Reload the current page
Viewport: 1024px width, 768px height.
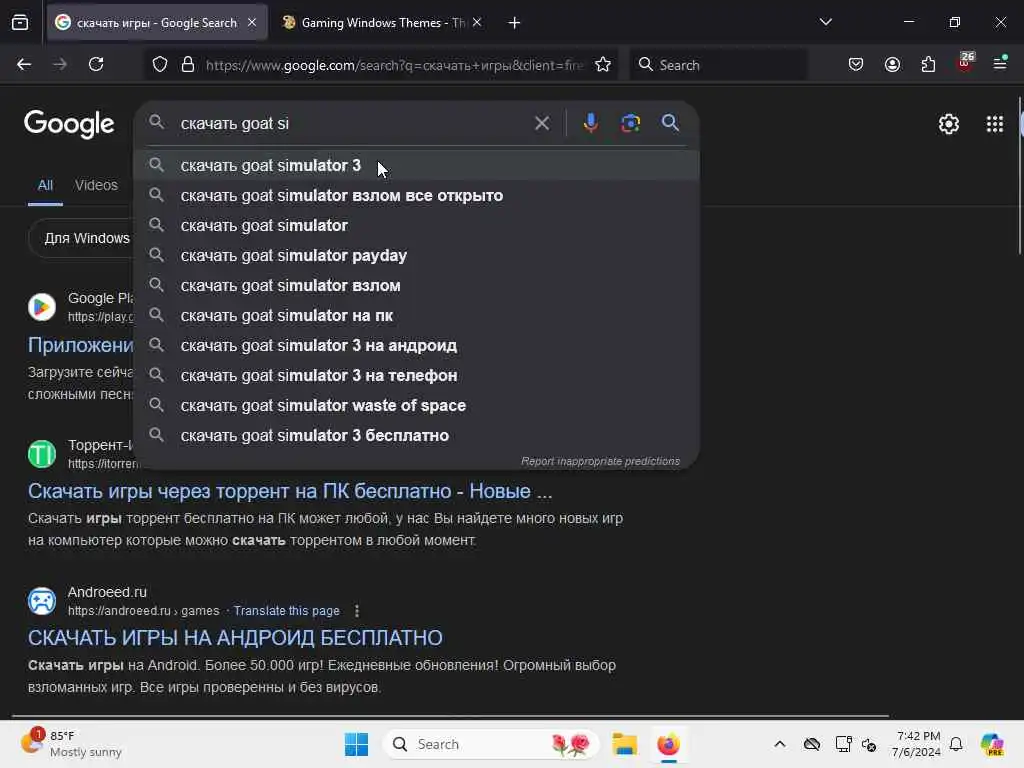(96, 65)
